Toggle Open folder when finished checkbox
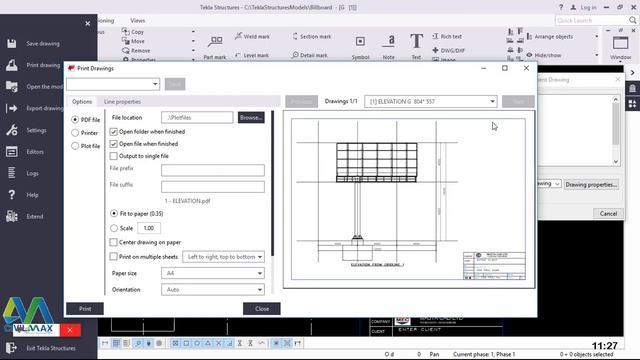640x360 pixels. (x=113, y=132)
